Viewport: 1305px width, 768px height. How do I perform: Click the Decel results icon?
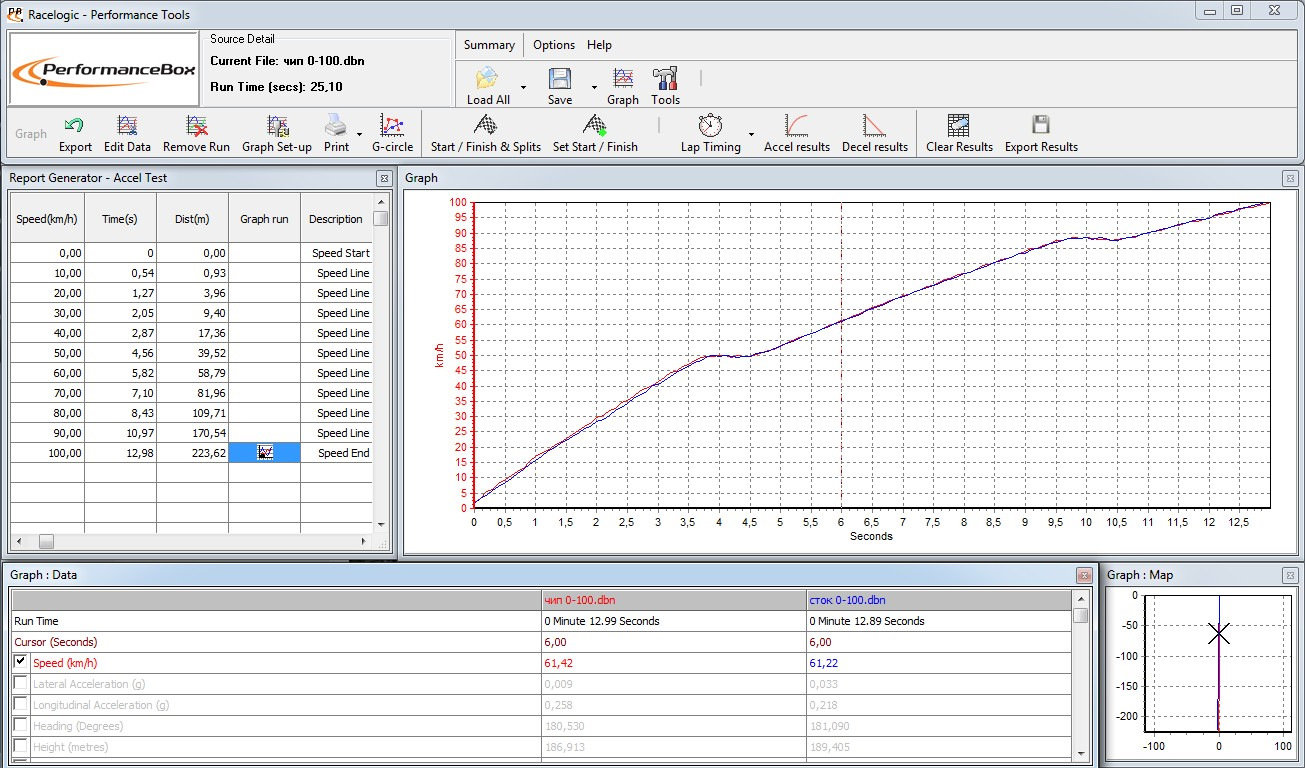point(874,127)
